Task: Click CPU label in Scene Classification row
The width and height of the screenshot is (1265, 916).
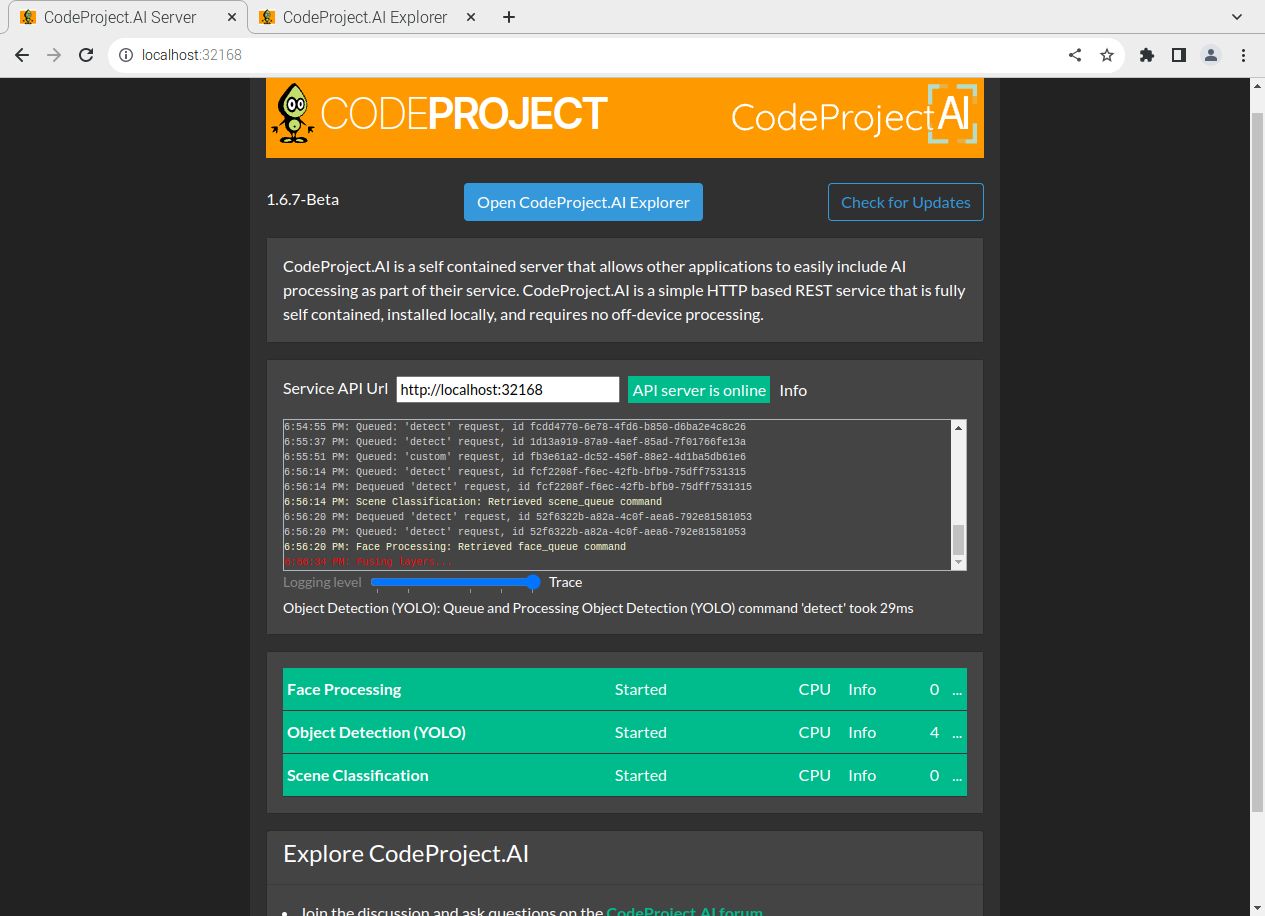Action: coord(815,776)
